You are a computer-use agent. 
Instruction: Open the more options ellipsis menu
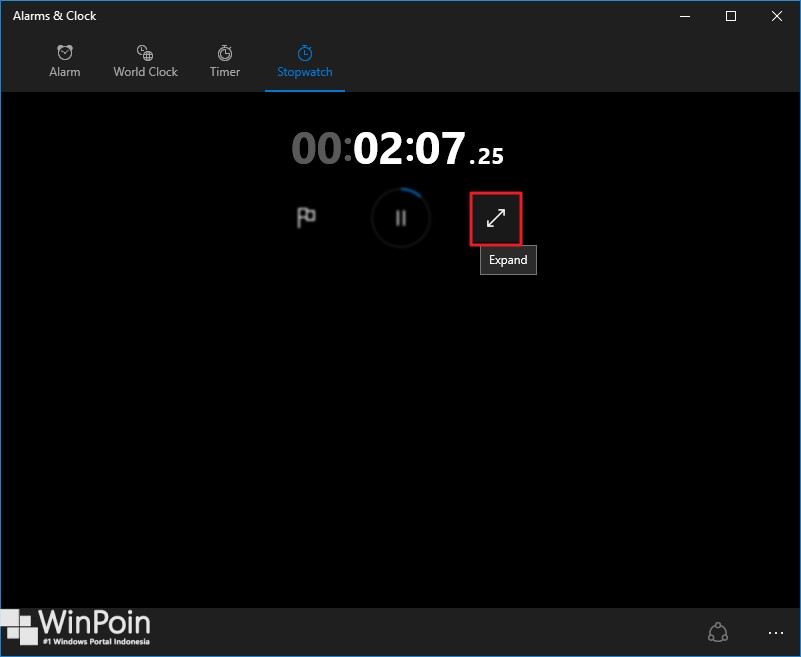click(775, 633)
